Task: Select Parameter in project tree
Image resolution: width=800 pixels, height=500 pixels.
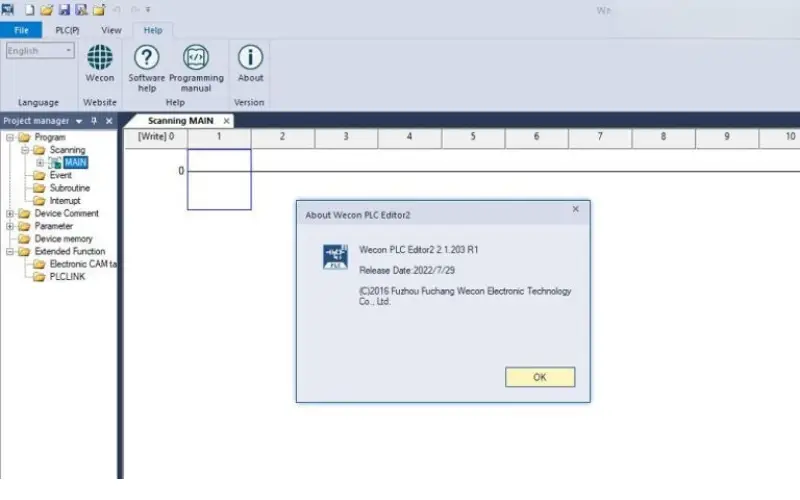Action: [x=54, y=226]
